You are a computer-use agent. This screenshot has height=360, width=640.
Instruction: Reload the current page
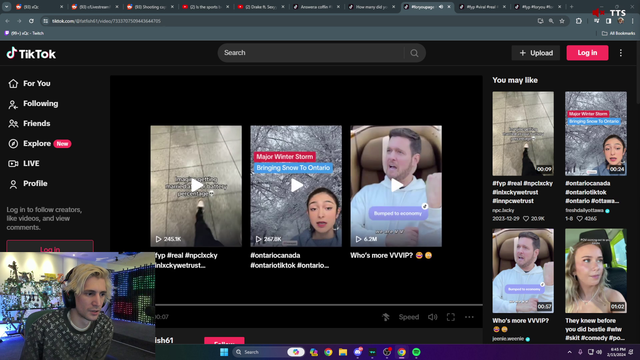[x=31, y=21]
